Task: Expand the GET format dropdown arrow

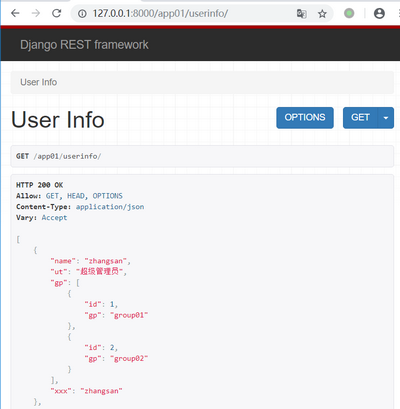Action: click(x=386, y=118)
